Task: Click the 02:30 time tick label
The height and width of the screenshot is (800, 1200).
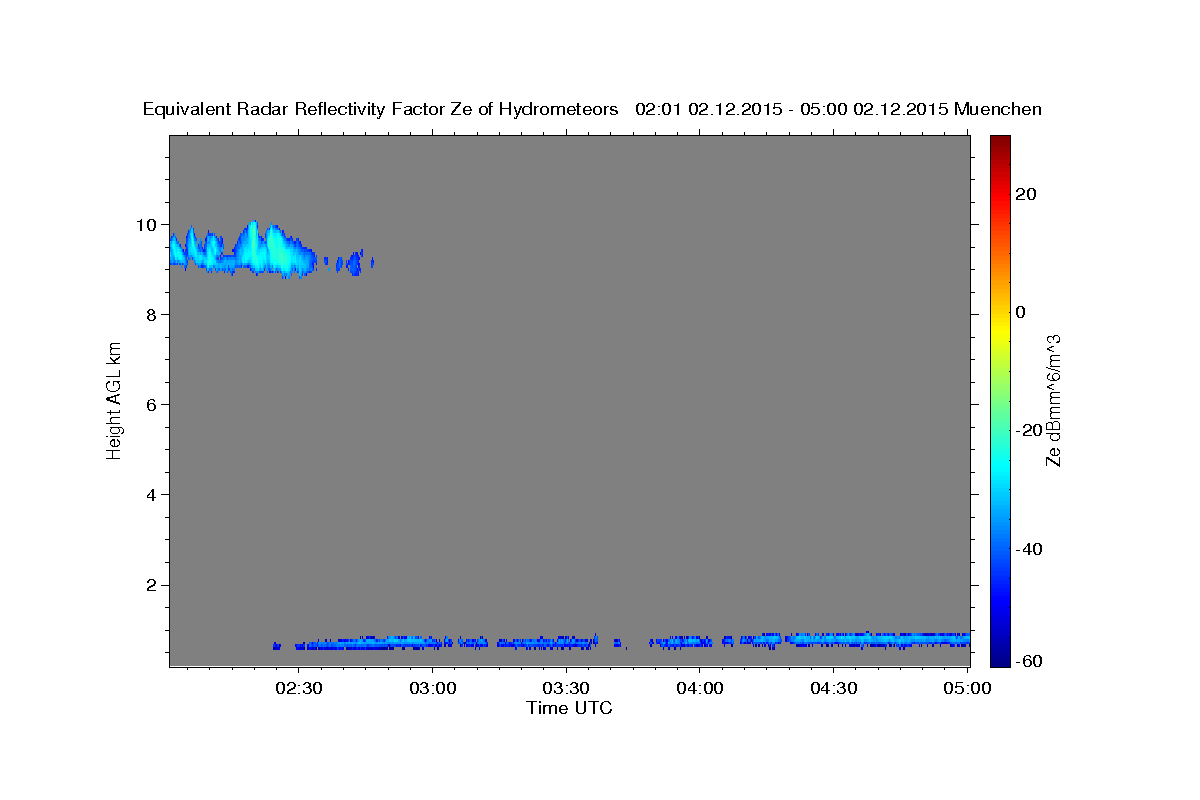Action: pyautogui.click(x=299, y=688)
